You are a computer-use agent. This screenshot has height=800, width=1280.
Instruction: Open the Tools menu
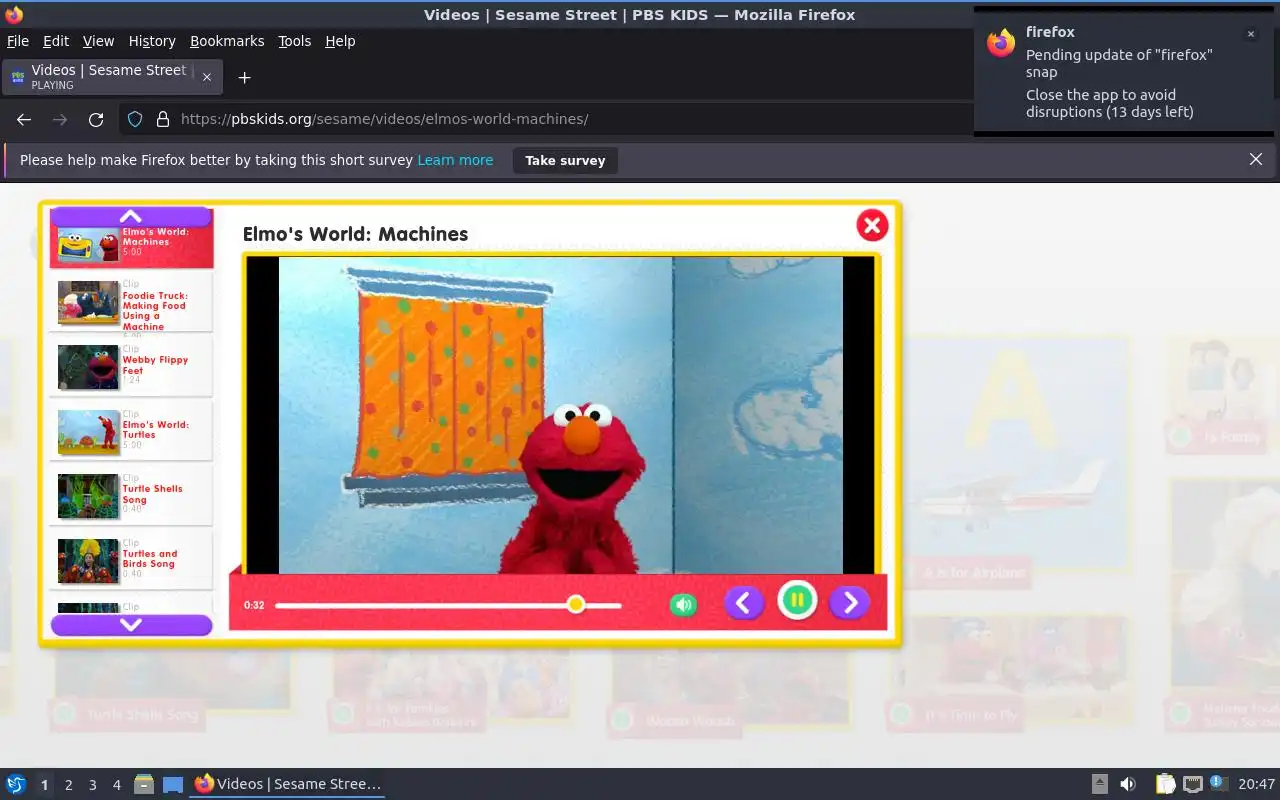(x=295, y=41)
